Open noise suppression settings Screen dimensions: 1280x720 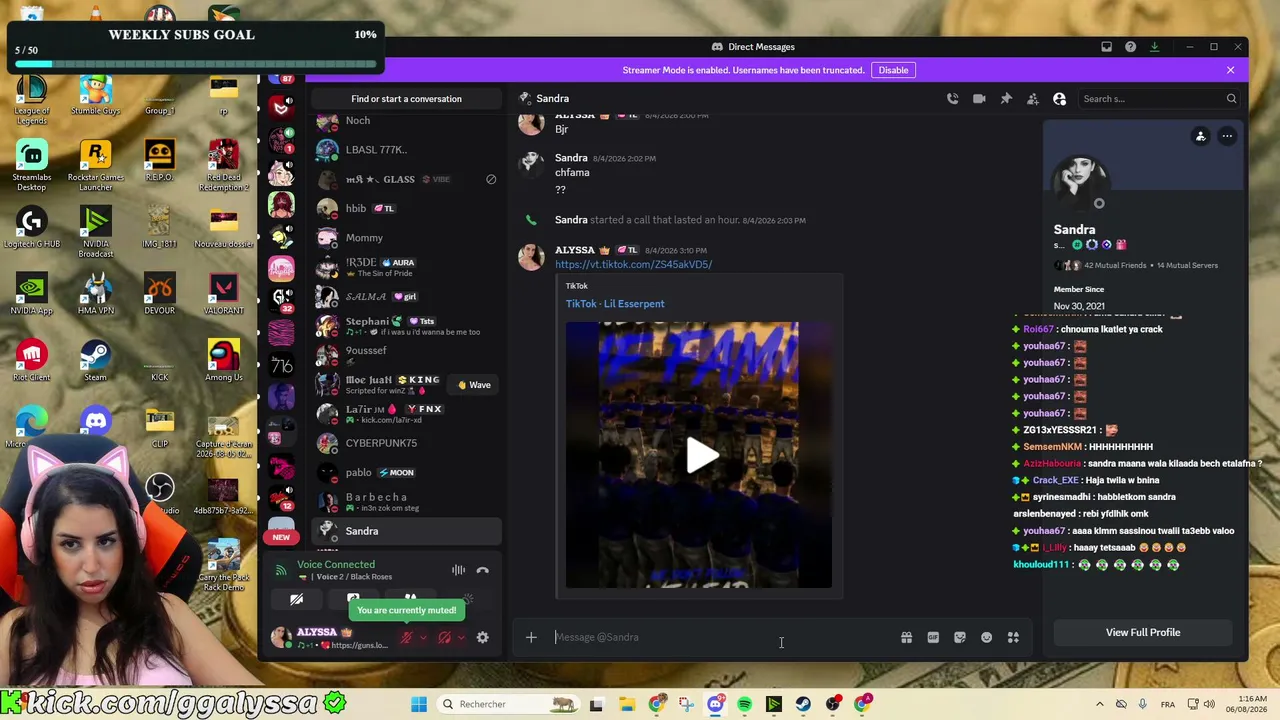point(458,570)
